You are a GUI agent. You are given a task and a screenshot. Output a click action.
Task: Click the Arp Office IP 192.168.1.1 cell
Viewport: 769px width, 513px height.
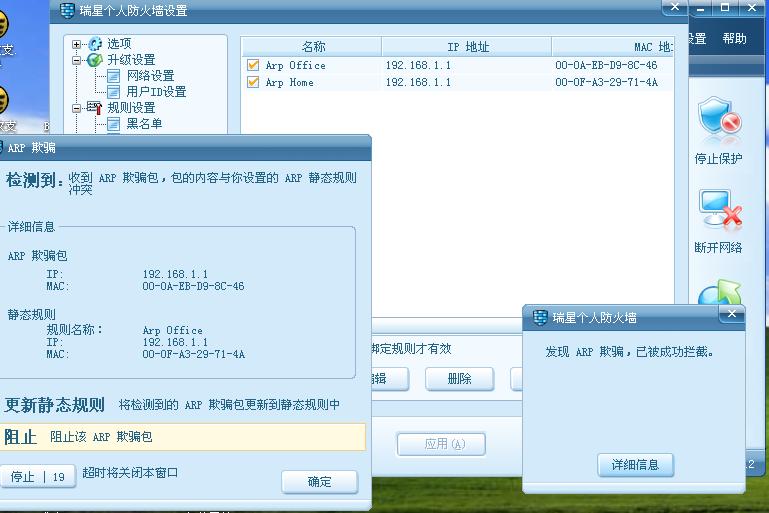click(x=418, y=65)
